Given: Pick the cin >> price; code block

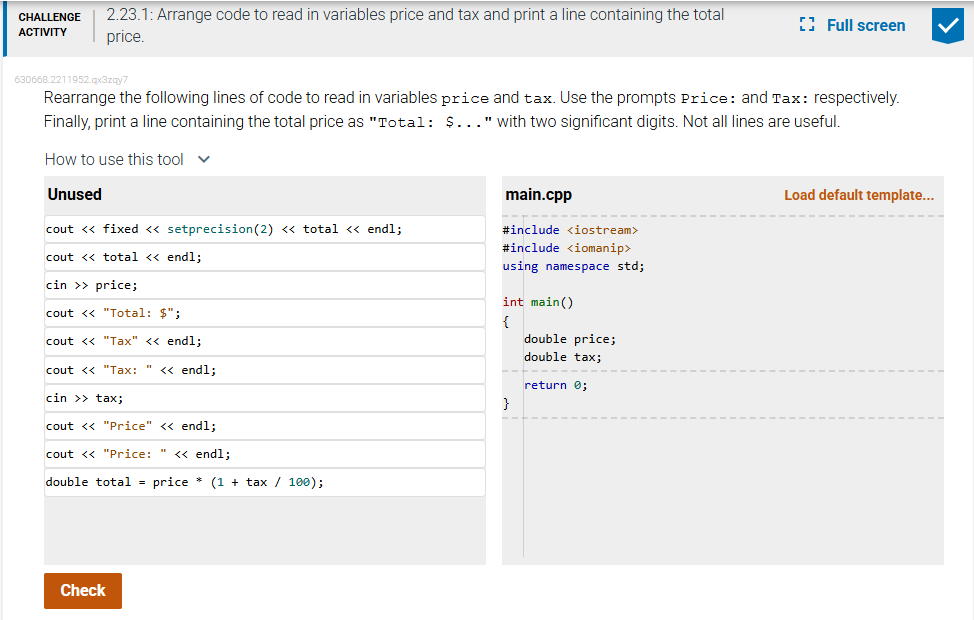Looking at the screenshot, I should pos(265,285).
